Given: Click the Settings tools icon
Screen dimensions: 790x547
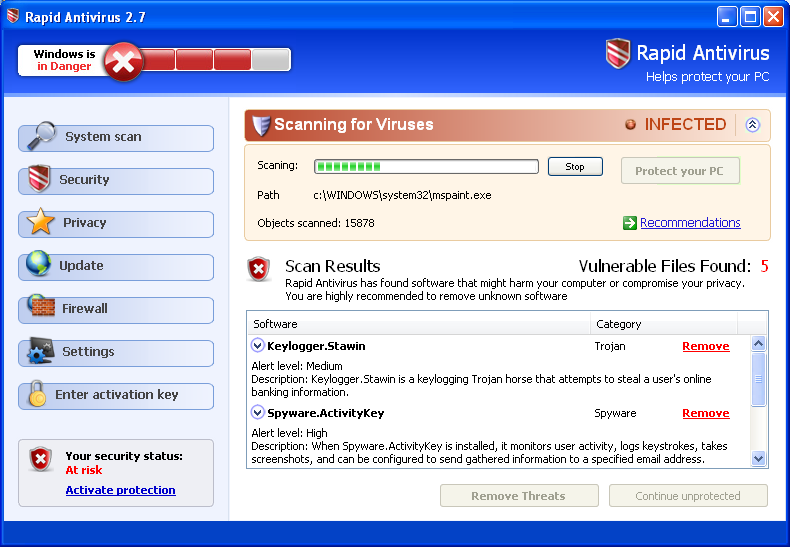Looking at the screenshot, I should tap(40, 351).
